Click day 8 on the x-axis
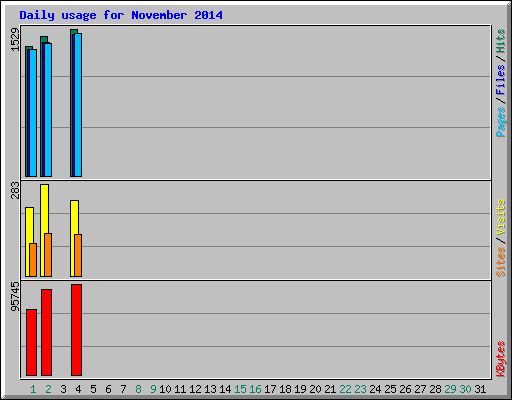The height and width of the screenshot is (400, 512). click(138, 389)
